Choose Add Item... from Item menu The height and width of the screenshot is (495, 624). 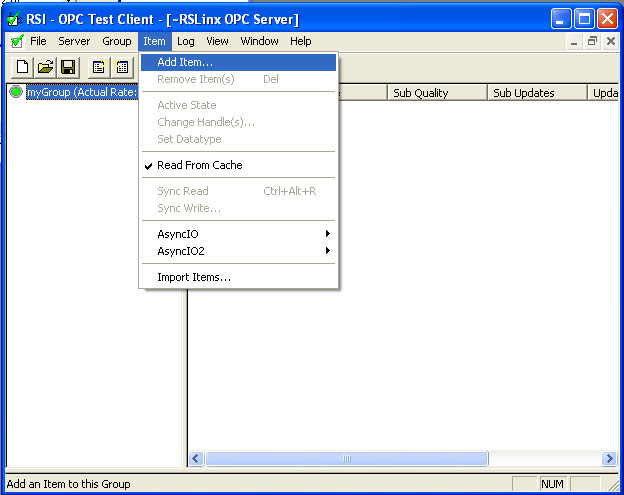tap(239, 62)
